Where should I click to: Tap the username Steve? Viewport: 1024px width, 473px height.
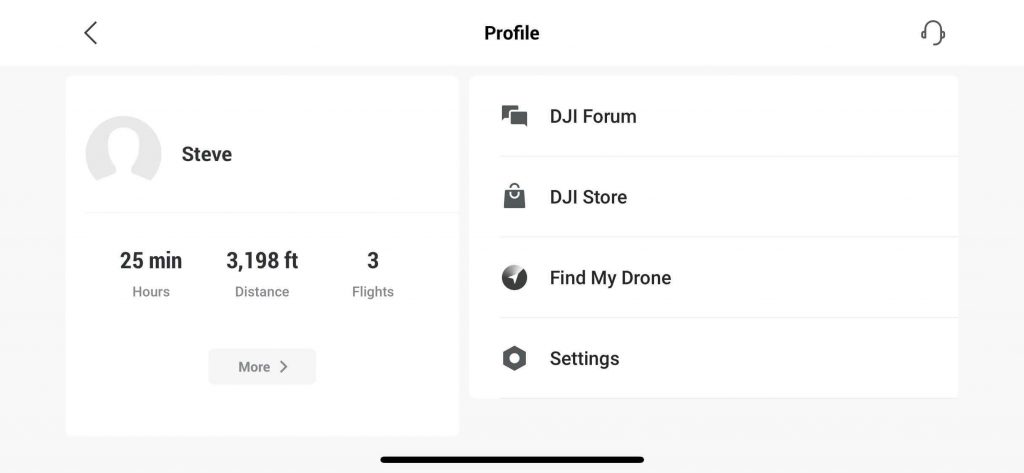tap(207, 154)
